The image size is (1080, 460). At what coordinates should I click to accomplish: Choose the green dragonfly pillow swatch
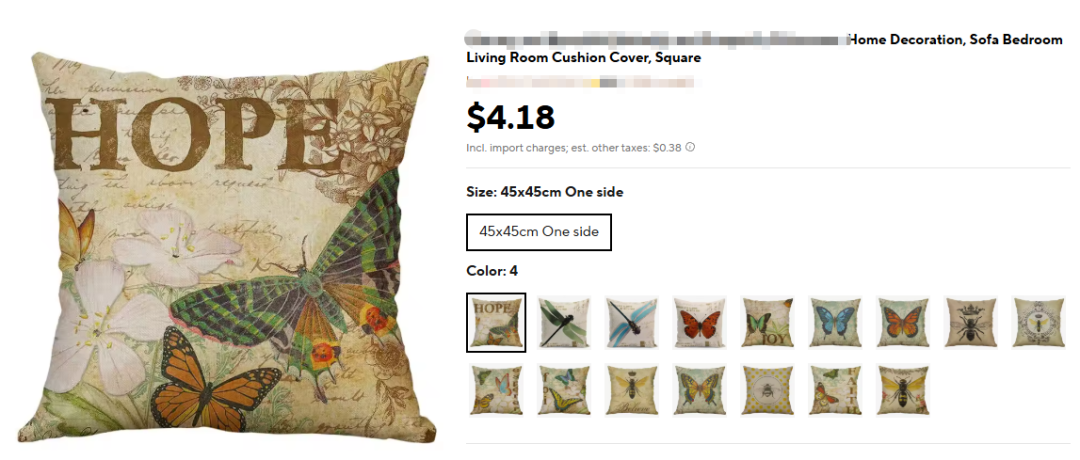click(x=564, y=322)
